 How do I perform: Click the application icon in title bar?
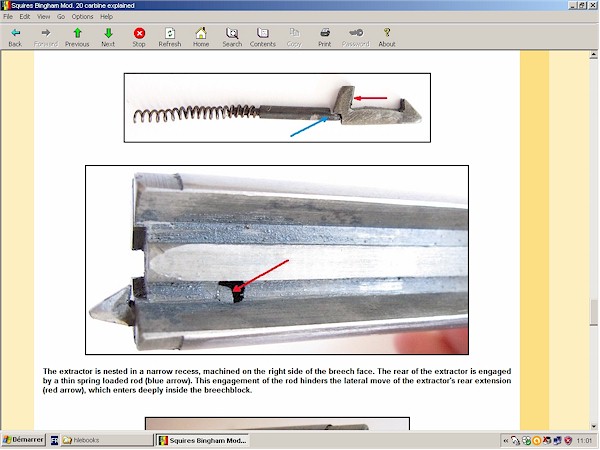tap(5, 5)
